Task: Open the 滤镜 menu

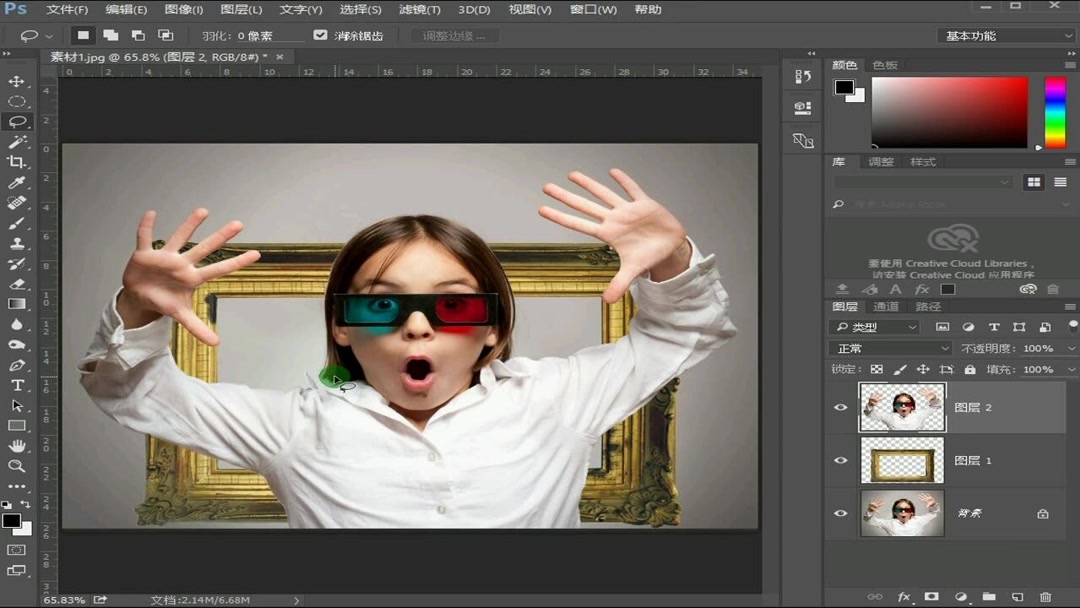Action: (x=419, y=9)
